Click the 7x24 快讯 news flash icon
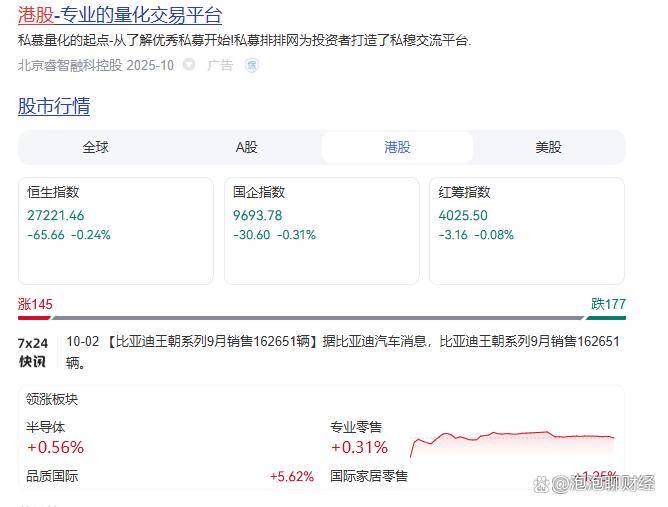 coord(33,351)
